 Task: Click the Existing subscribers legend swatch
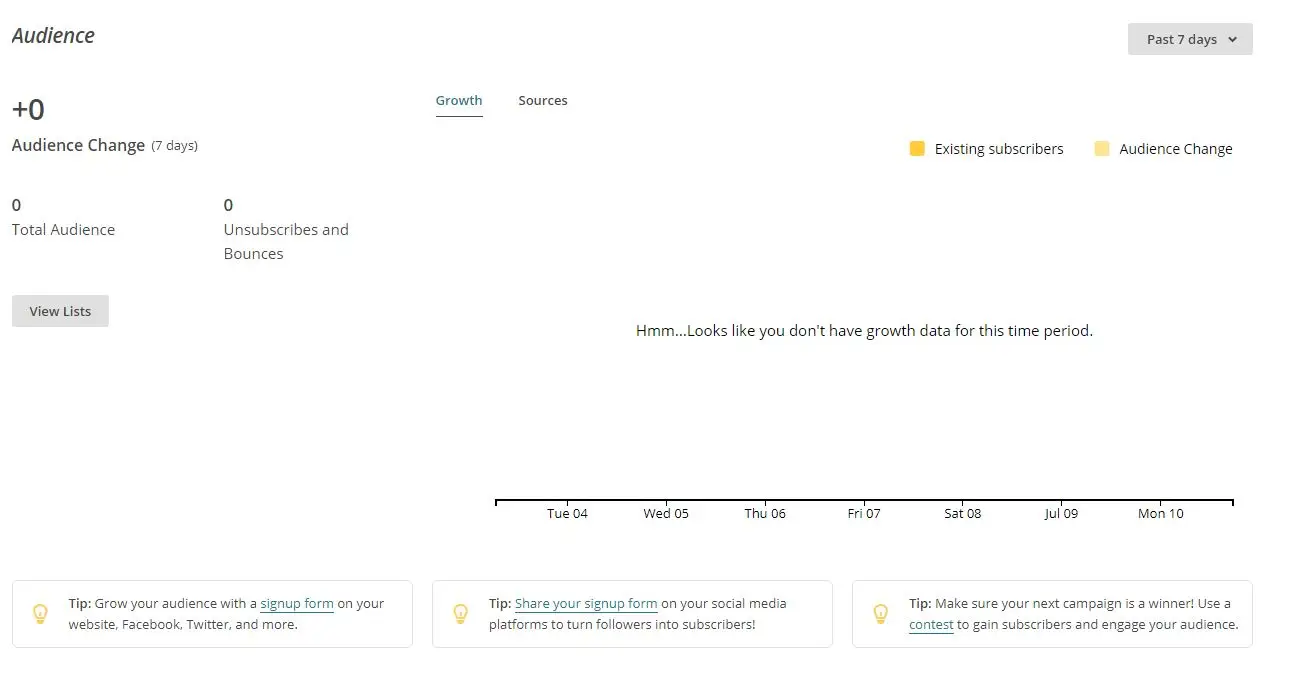point(917,149)
